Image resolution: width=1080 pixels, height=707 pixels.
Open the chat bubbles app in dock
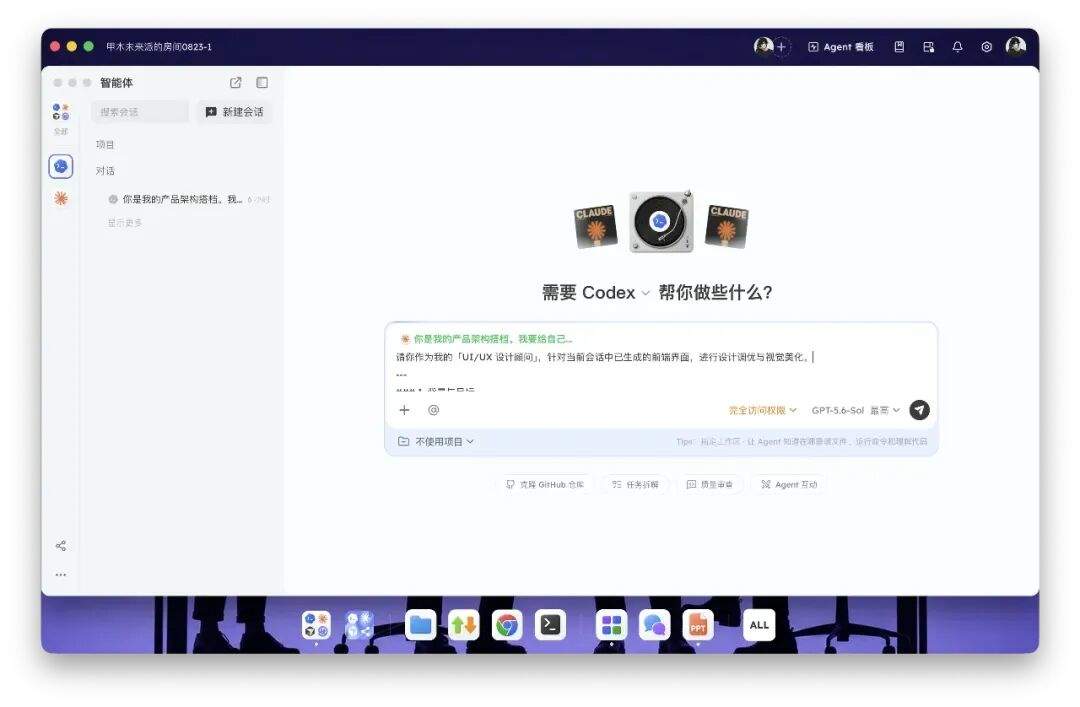[654, 626]
